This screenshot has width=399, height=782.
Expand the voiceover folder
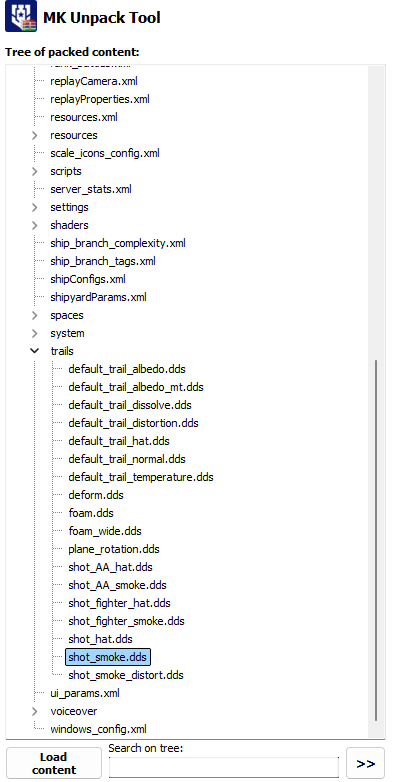pos(34,711)
